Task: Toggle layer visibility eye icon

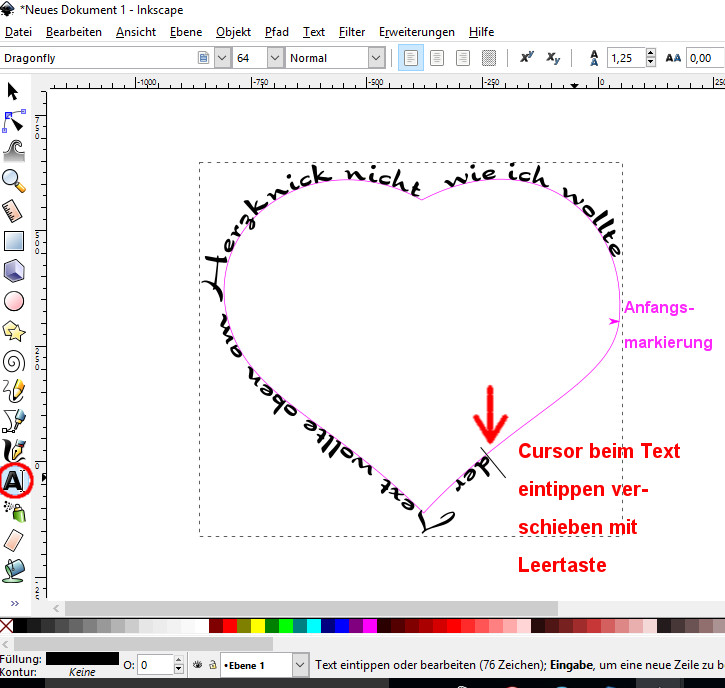Action: coord(198,665)
